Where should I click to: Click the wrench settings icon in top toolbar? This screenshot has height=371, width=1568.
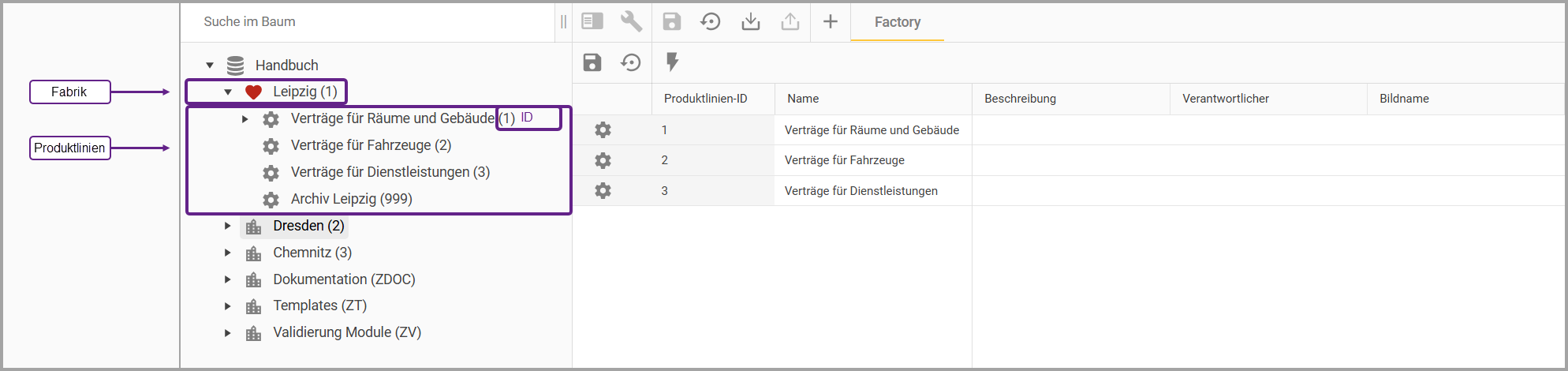(x=631, y=21)
